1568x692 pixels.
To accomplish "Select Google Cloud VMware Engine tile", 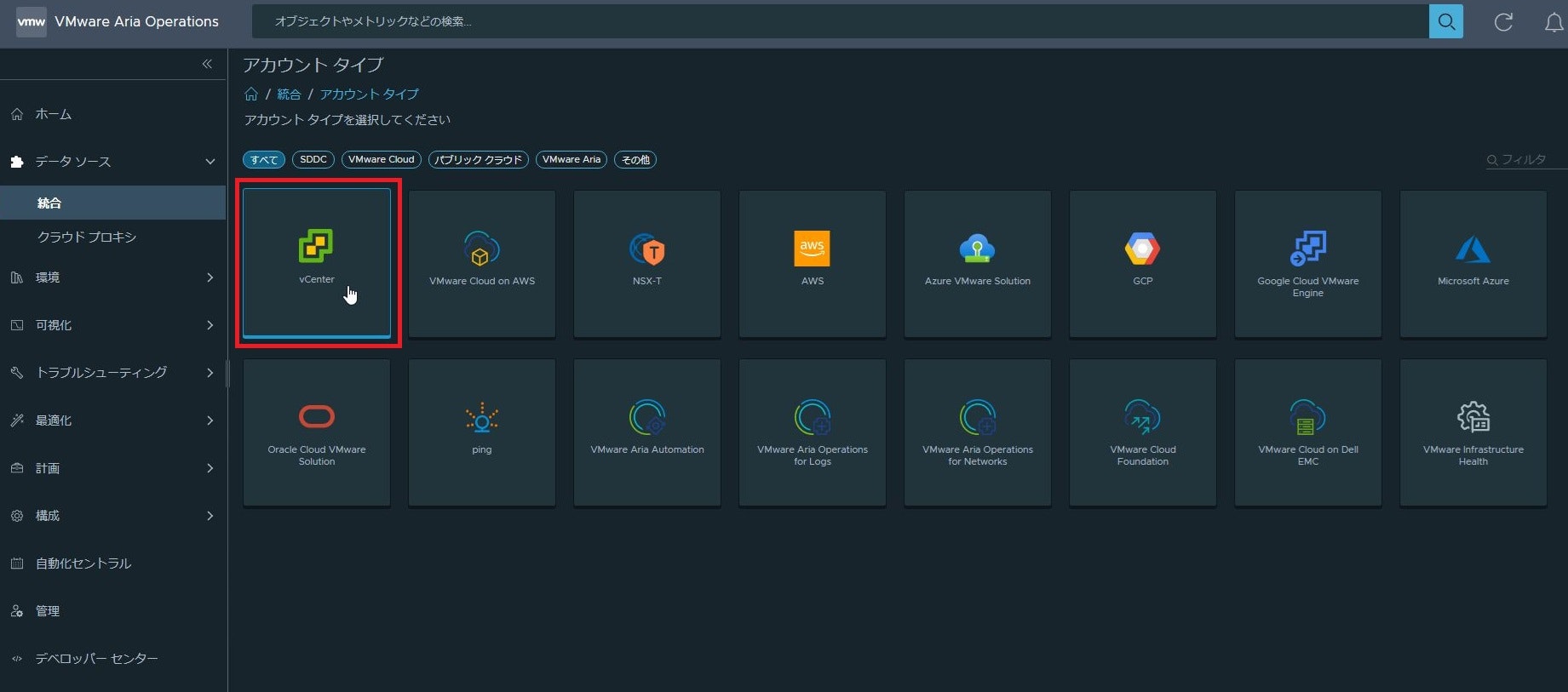I will pyautogui.click(x=1308, y=264).
